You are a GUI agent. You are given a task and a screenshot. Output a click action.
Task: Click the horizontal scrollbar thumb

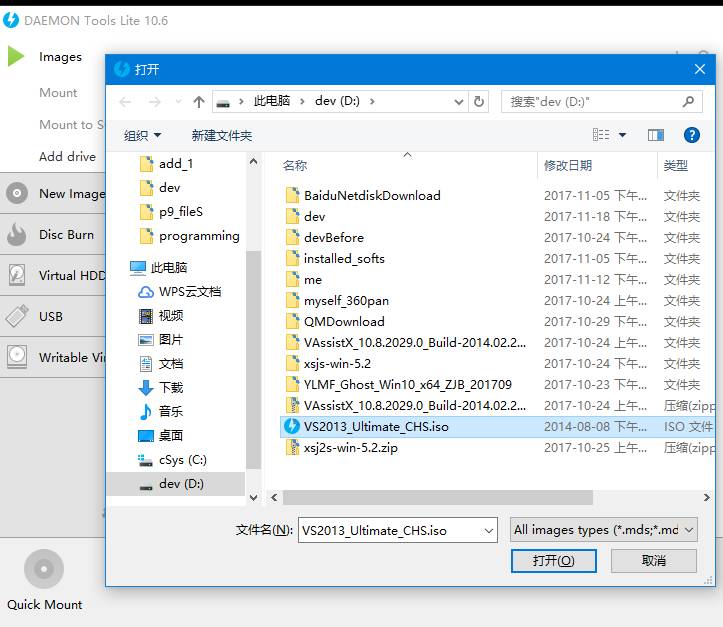438,497
